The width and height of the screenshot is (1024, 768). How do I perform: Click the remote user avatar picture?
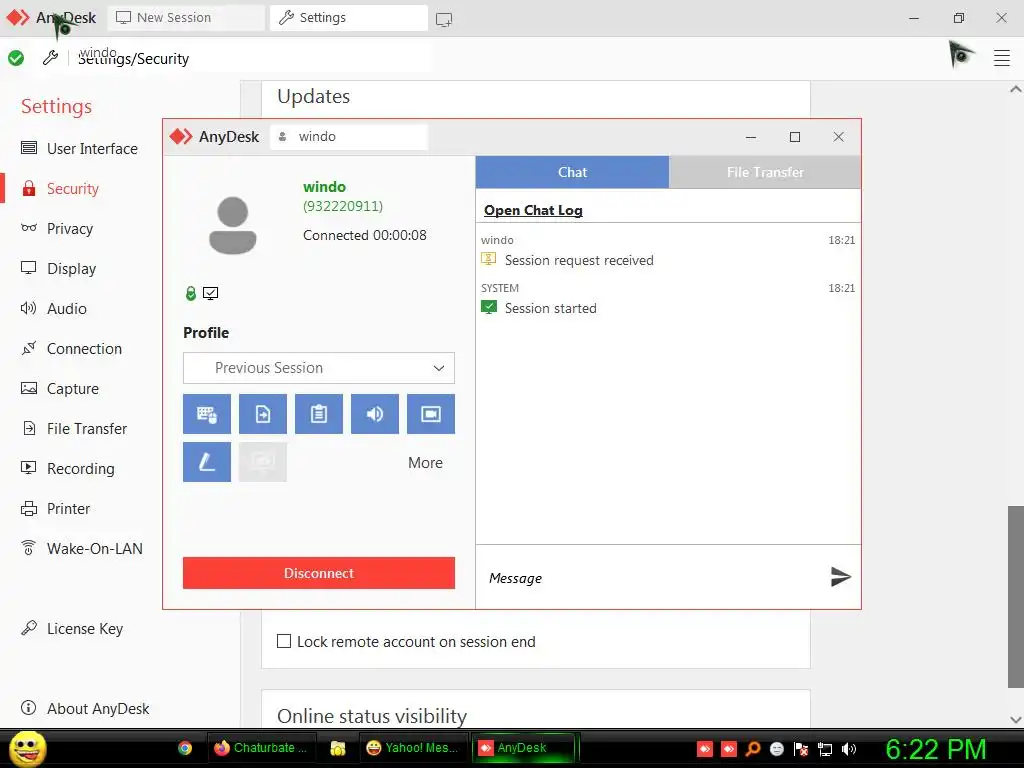(232, 225)
